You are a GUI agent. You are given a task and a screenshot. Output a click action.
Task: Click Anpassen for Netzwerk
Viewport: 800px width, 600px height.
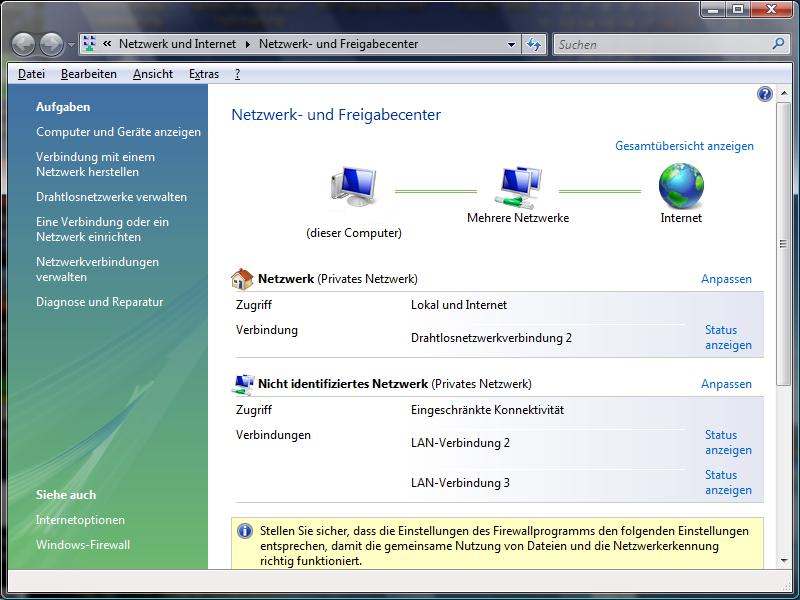tap(726, 279)
